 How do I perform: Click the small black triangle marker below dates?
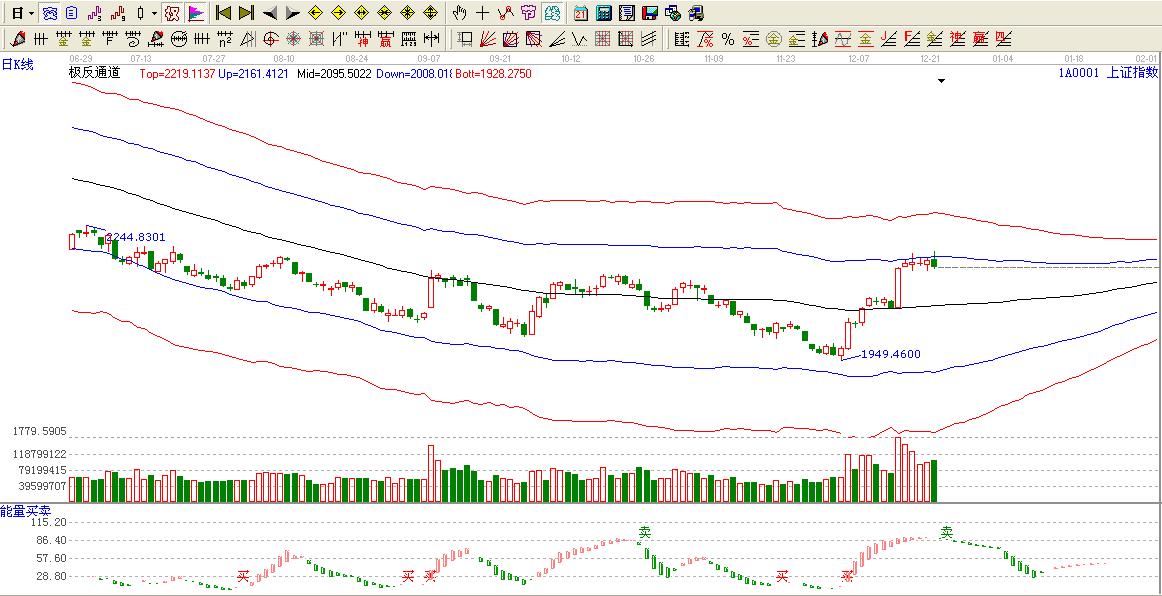point(941,82)
